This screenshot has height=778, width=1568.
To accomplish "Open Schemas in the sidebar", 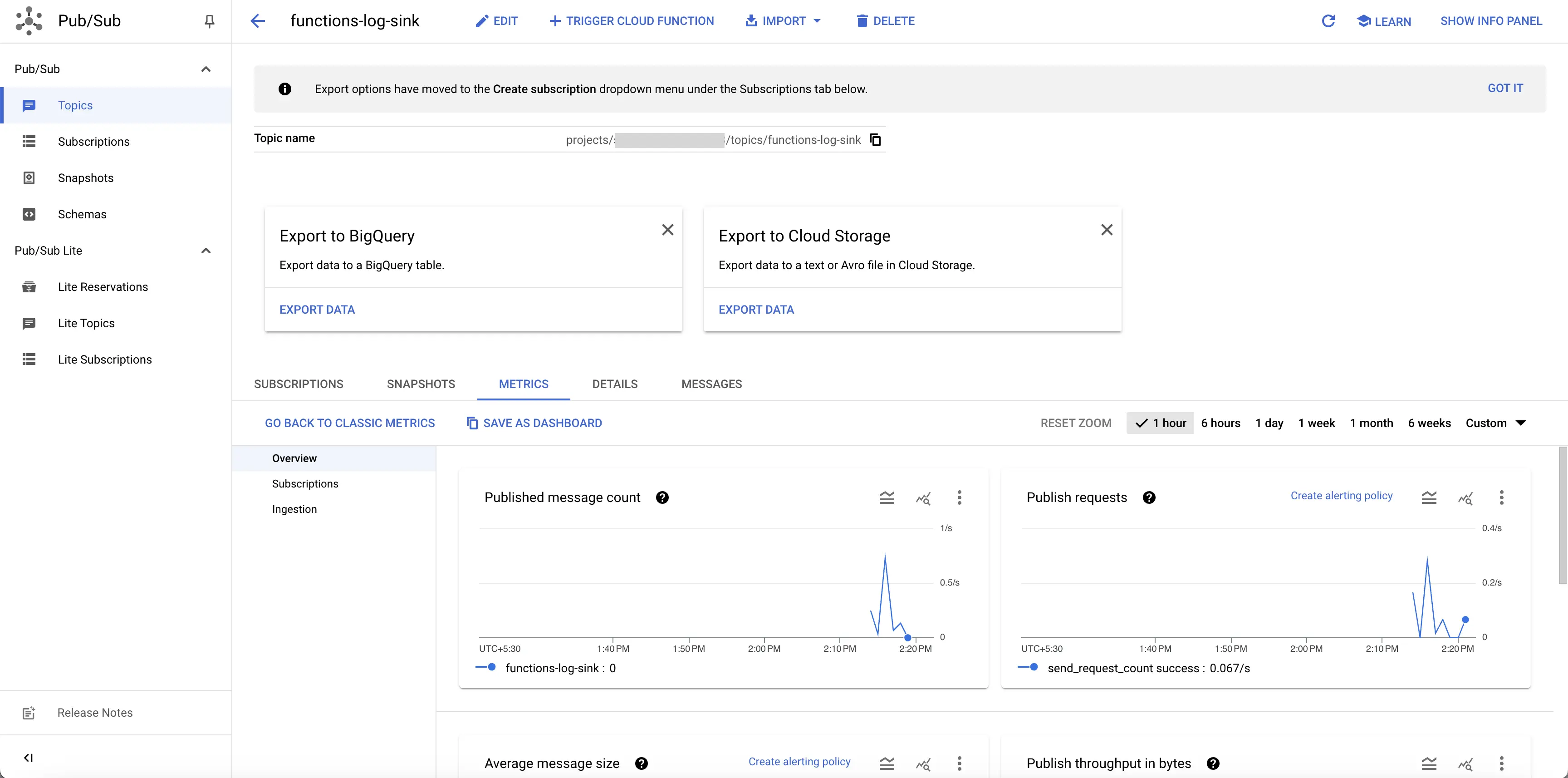I will pyautogui.click(x=116, y=214).
